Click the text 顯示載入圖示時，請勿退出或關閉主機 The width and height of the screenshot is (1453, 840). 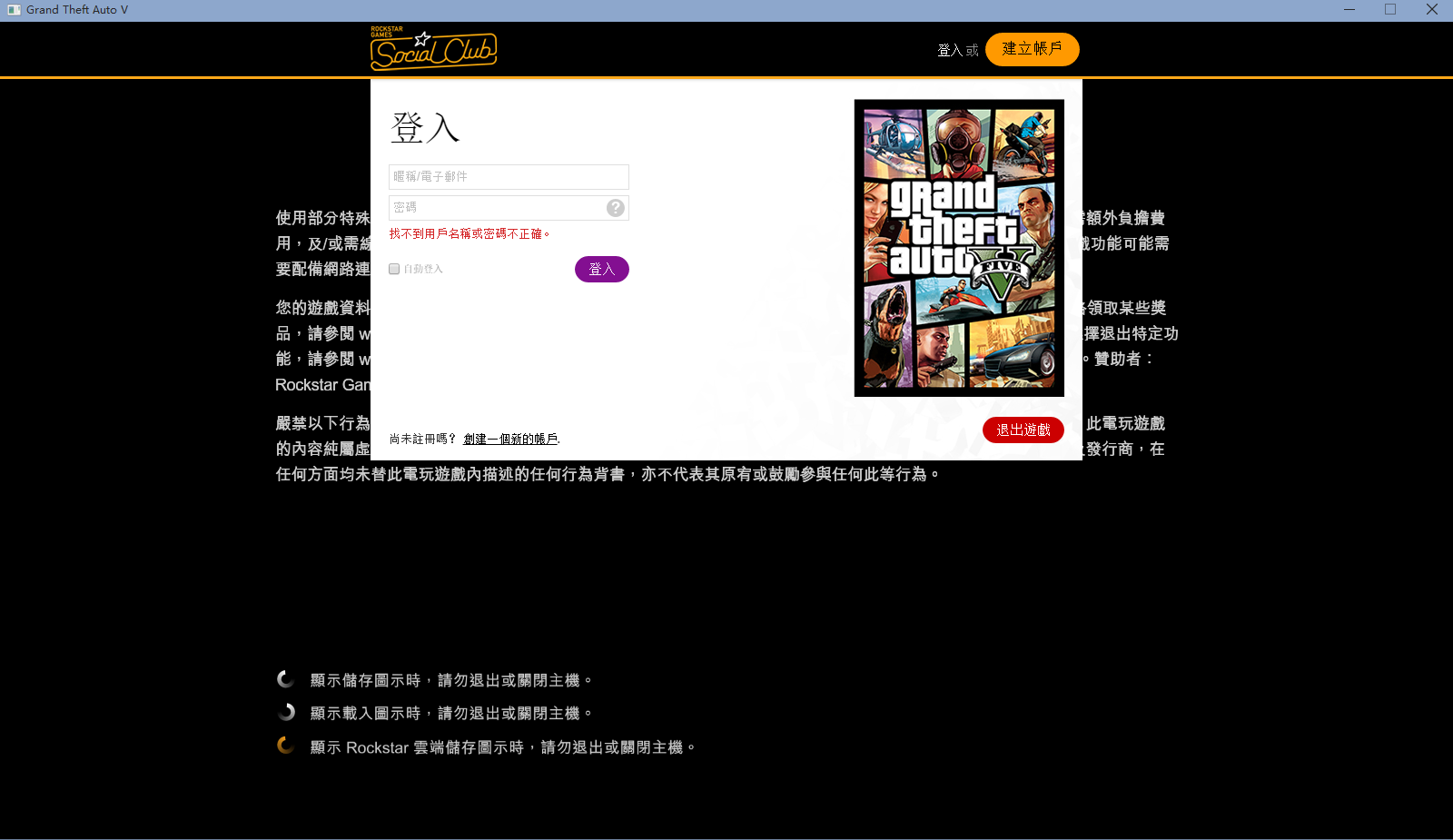tap(451, 714)
